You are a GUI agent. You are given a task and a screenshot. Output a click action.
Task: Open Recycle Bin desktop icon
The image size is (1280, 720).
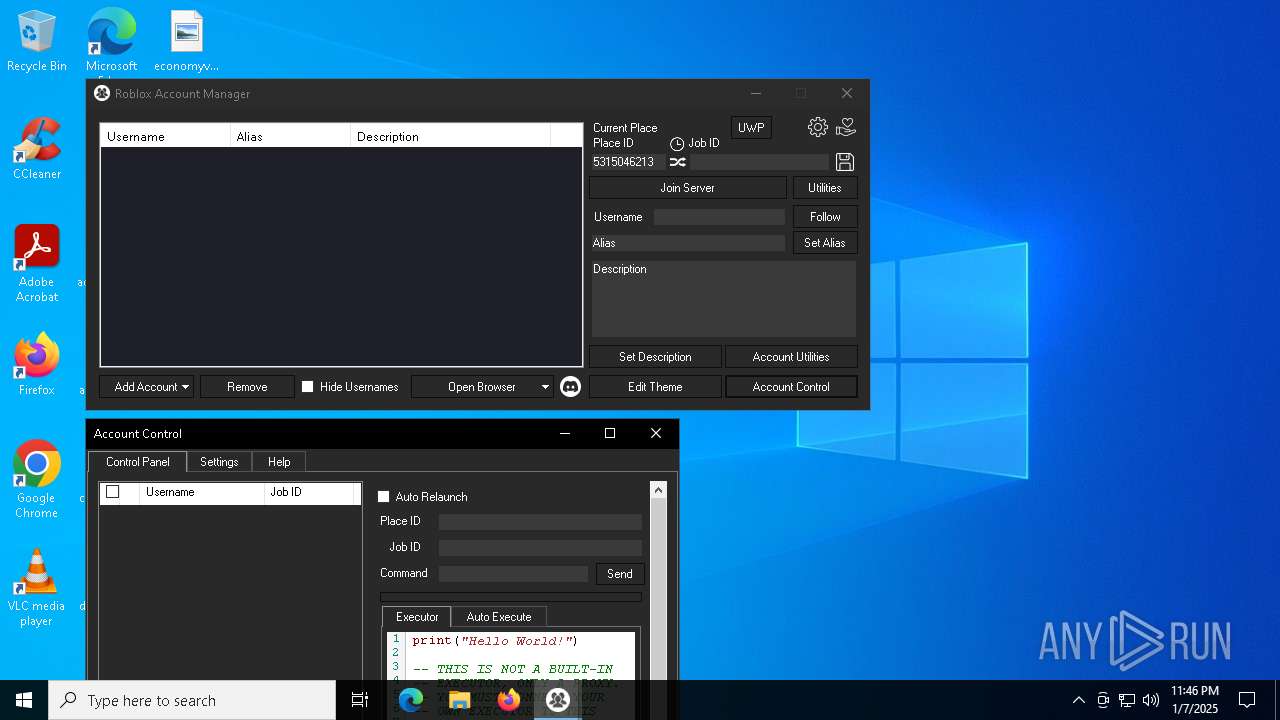pos(37,42)
